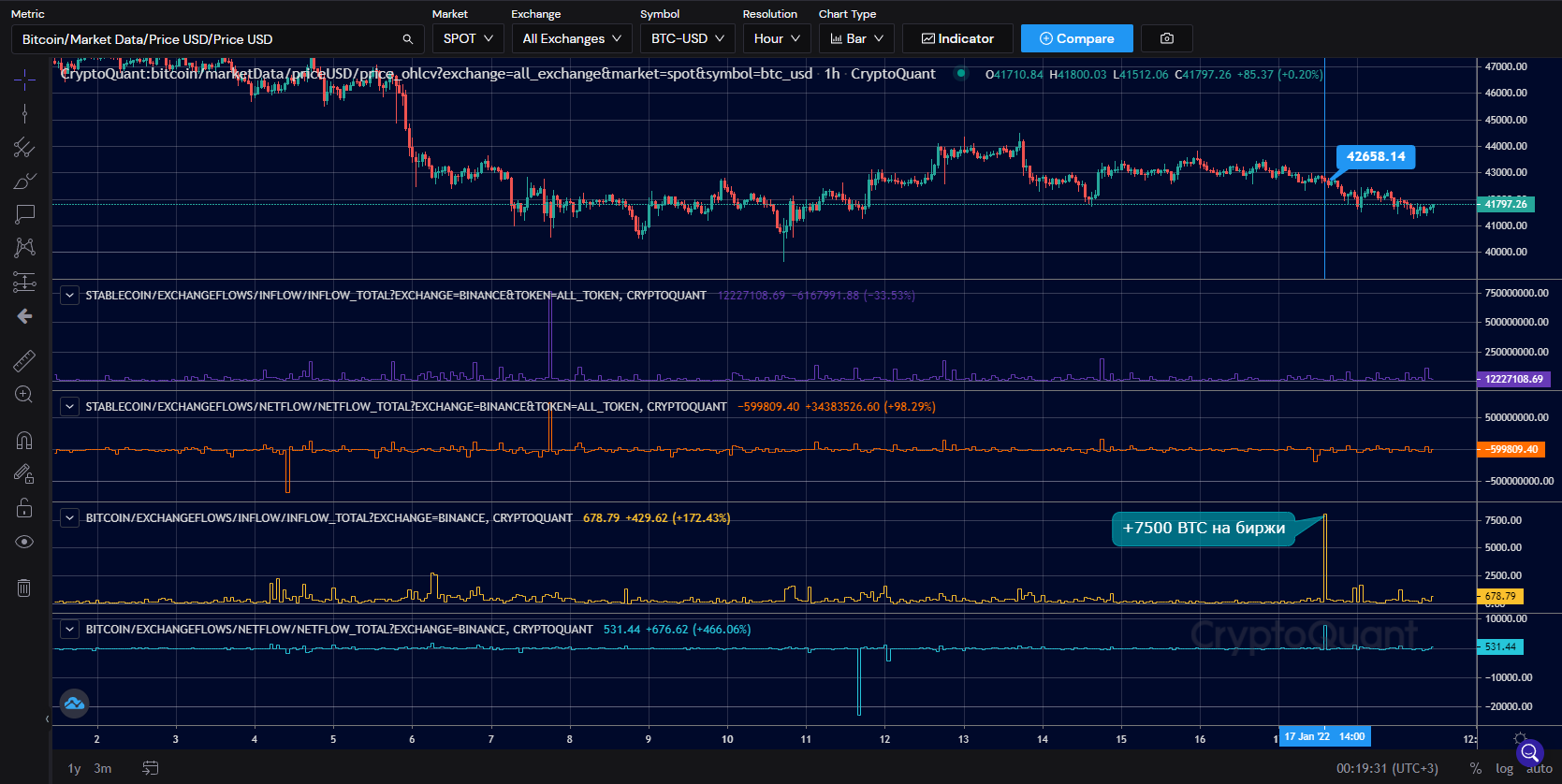Toggle auto scale mode
Image resolution: width=1562 pixels, height=784 pixels.
(1540, 769)
